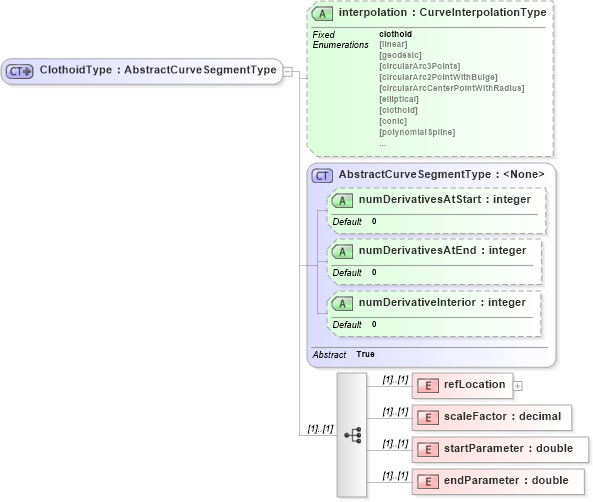Select the refLocation element
The image size is (593, 502).
coord(462,385)
